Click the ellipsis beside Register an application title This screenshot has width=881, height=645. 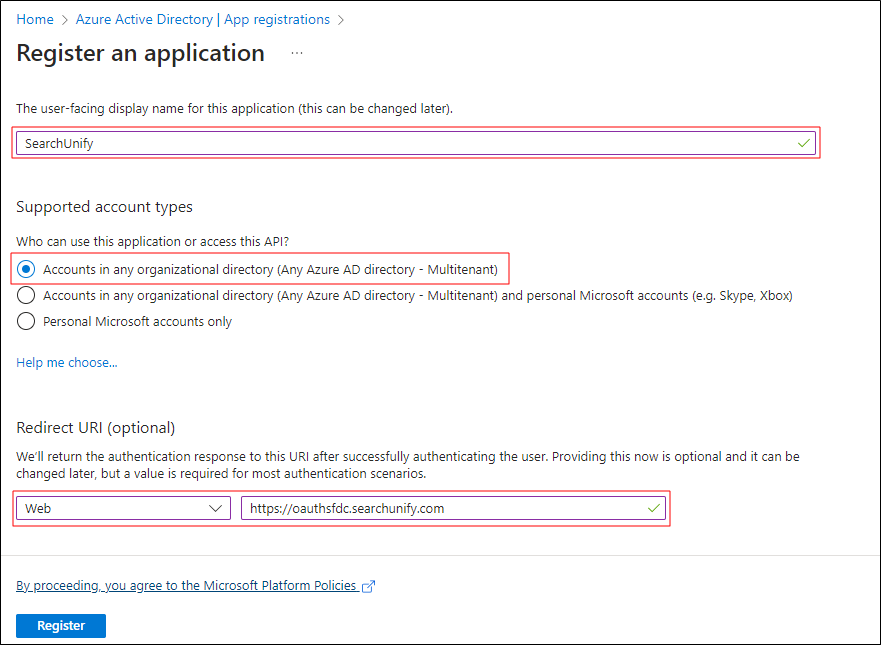pos(297,53)
